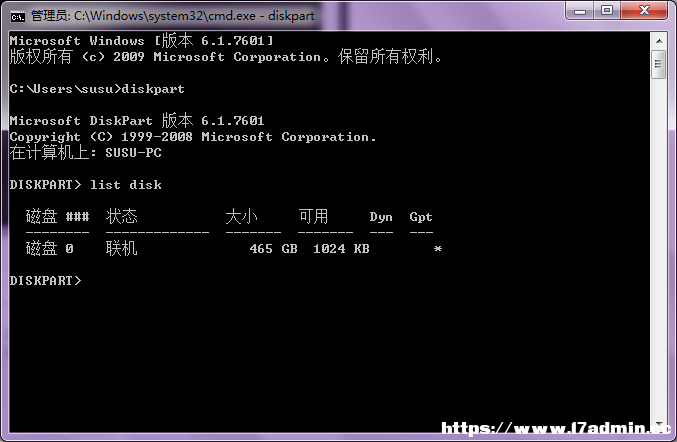Click the window title bar text
The image size is (677, 442).
tap(173, 16)
